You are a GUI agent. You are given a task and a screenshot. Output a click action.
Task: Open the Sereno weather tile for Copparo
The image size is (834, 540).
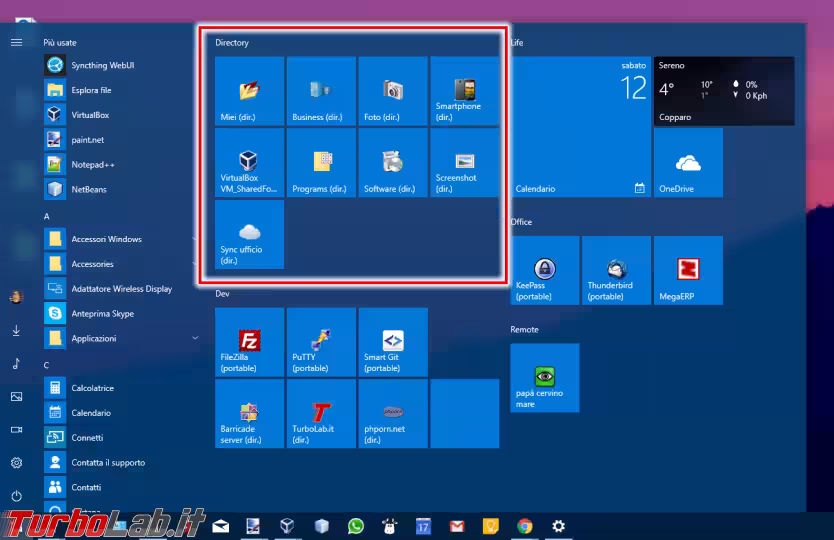coord(724,91)
